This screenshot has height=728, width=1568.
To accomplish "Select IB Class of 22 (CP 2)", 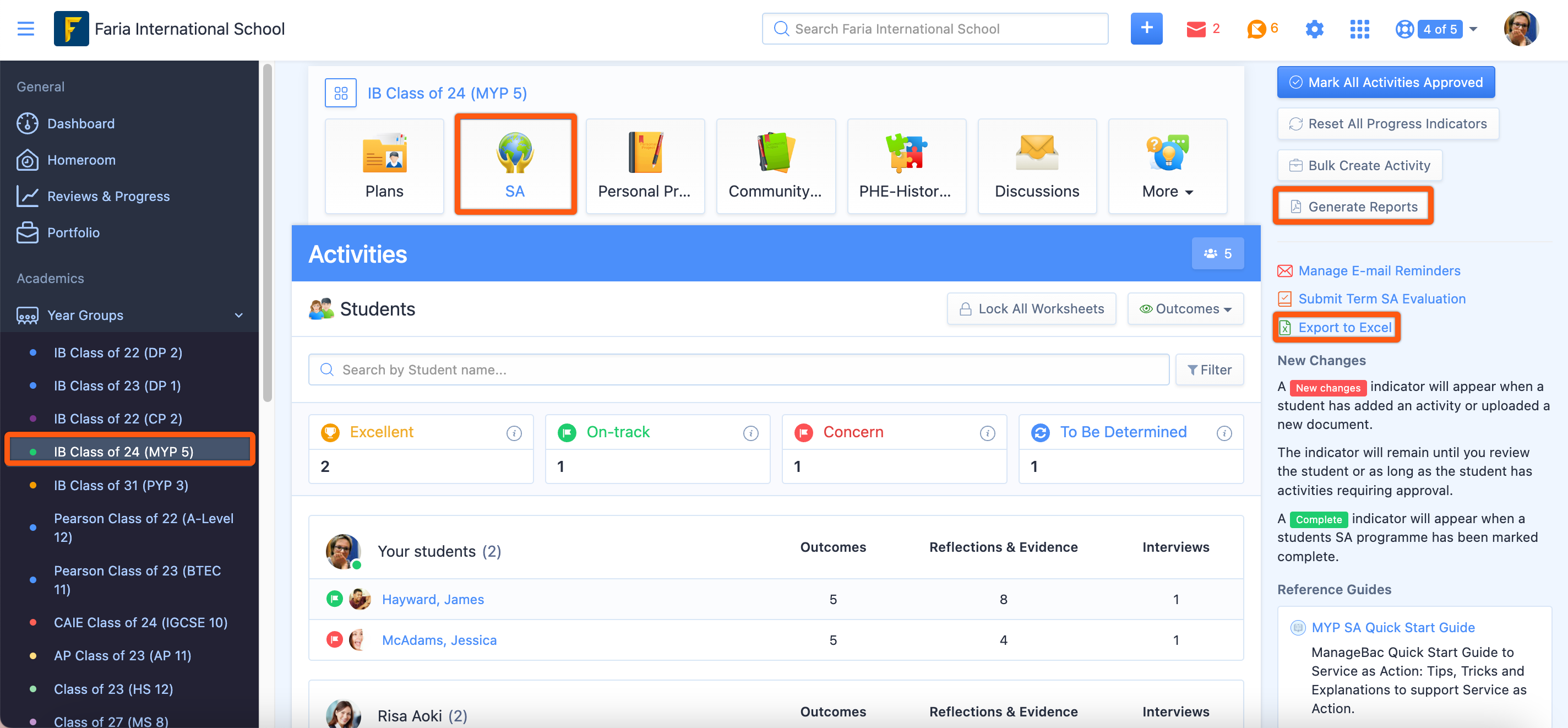I will [118, 419].
